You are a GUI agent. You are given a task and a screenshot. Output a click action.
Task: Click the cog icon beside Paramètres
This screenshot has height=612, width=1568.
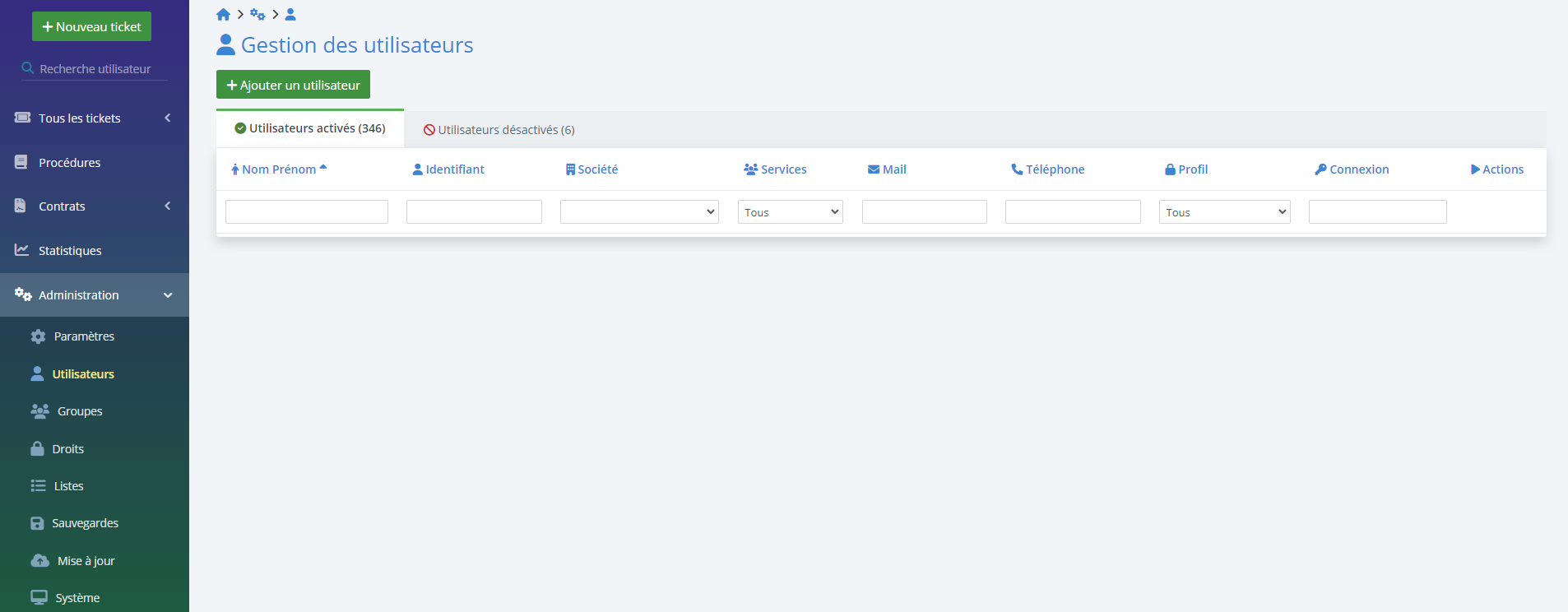(38, 336)
